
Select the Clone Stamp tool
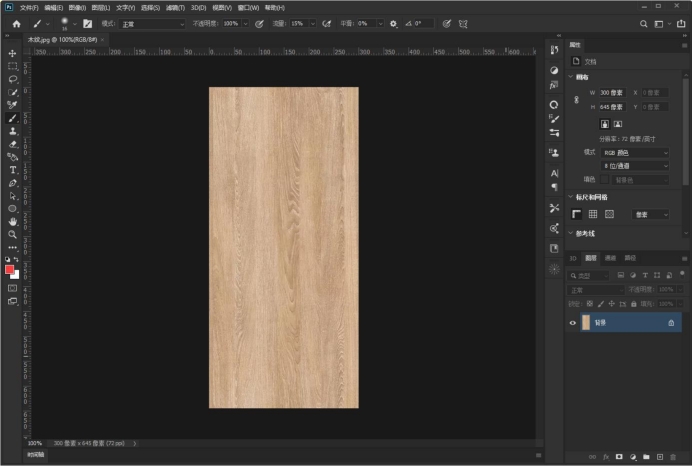coord(12,131)
